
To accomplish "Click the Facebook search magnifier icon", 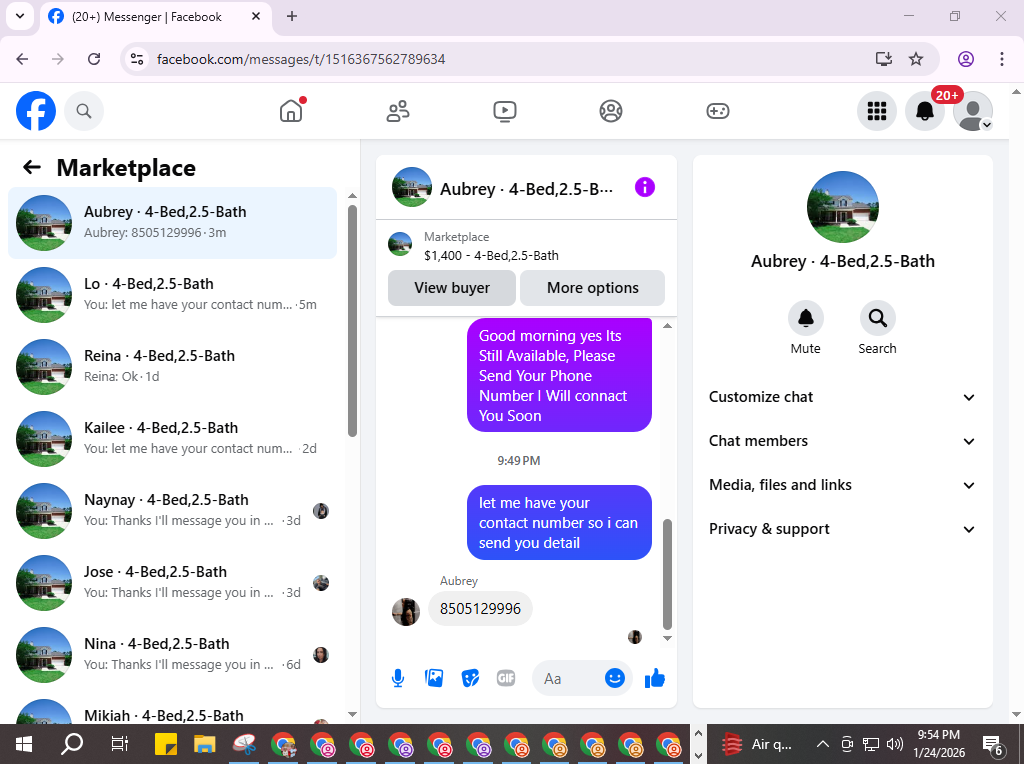I will click(x=84, y=111).
